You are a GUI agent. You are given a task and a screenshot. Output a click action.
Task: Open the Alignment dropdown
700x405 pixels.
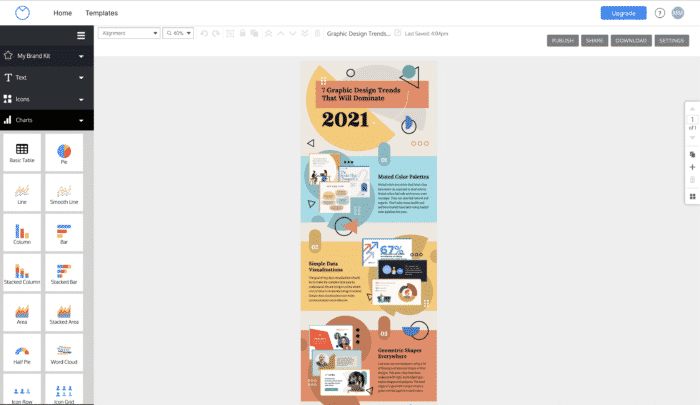click(x=129, y=33)
